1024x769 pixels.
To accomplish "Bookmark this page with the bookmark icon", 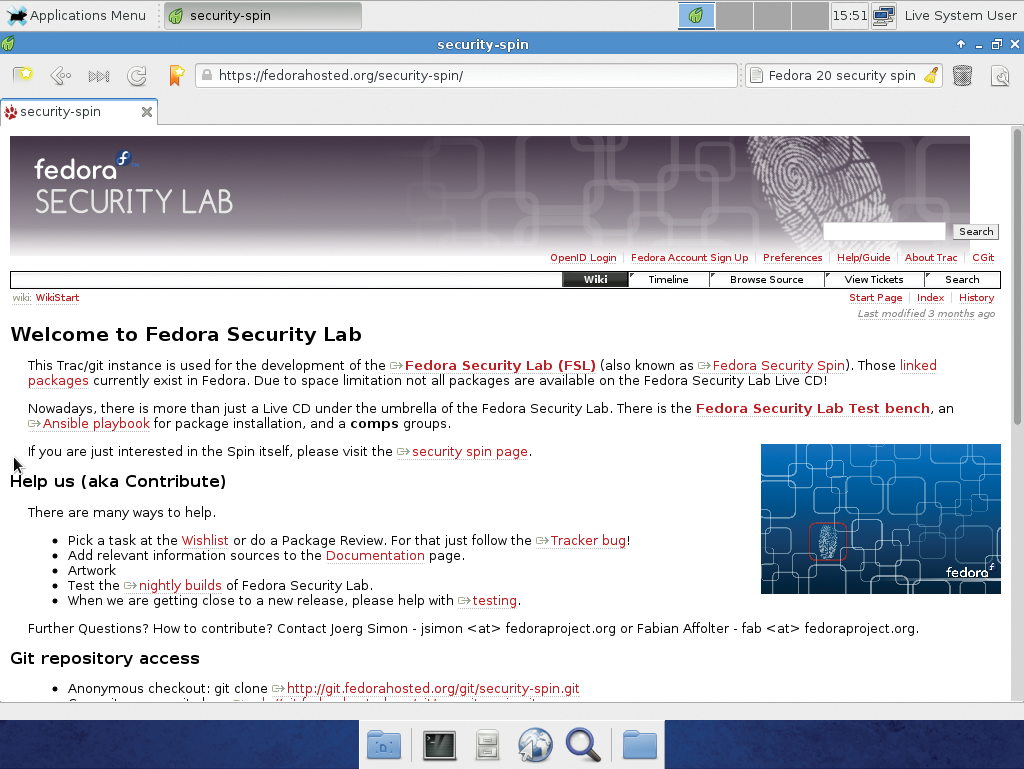I will tap(176, 75).
